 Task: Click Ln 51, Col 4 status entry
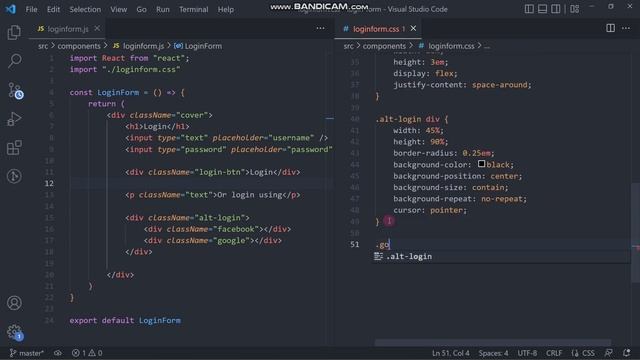[x=451, y=353]
